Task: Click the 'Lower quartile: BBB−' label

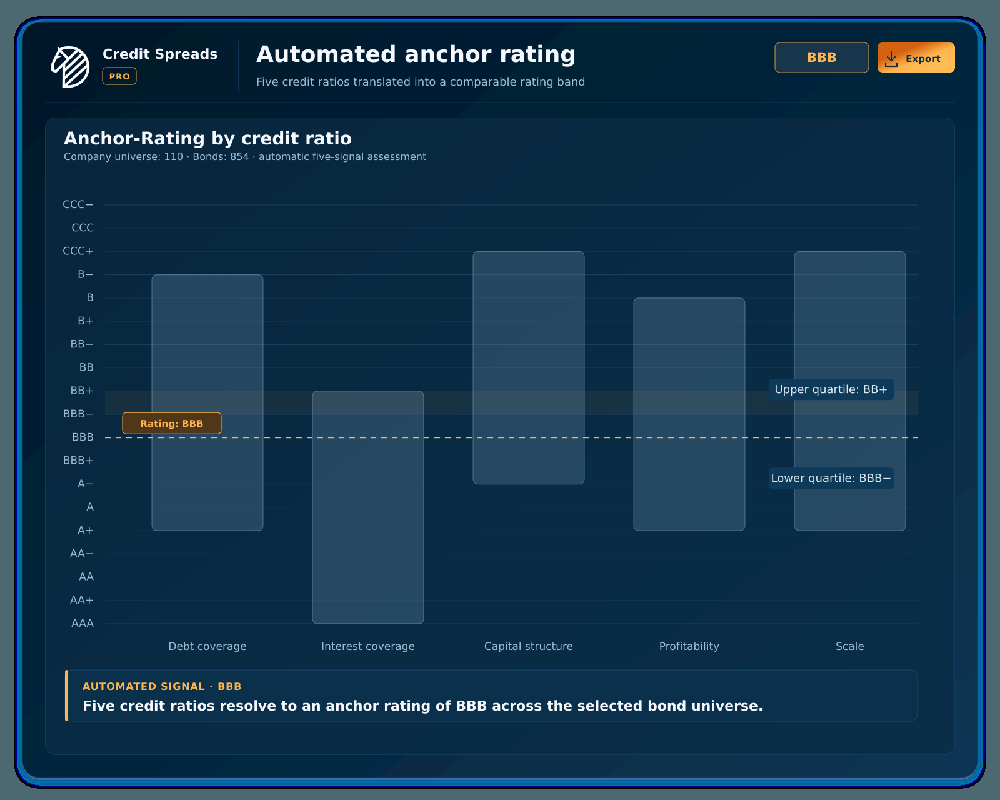Action: (x=831, y=478)
